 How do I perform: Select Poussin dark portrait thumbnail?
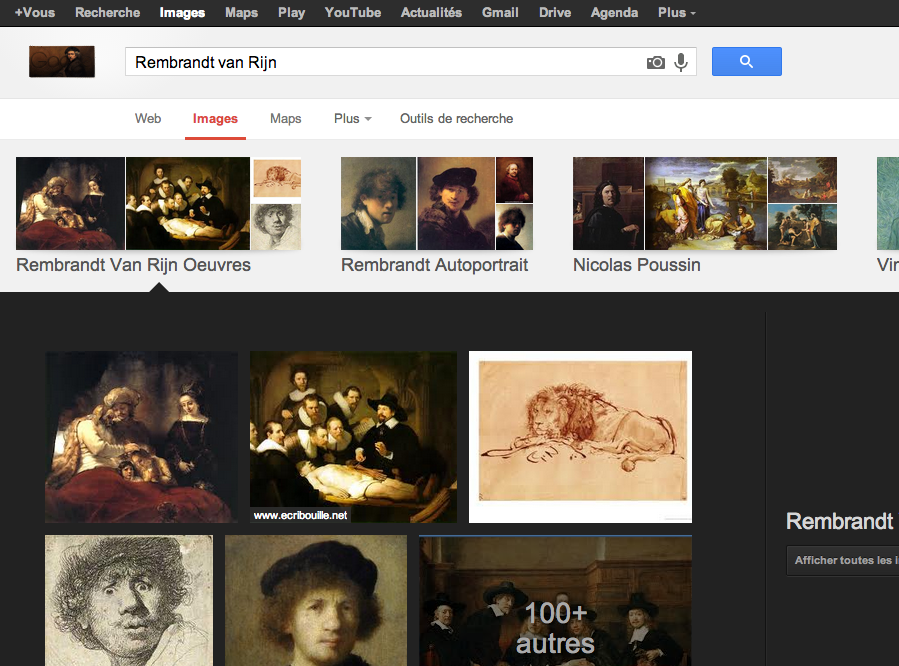[608, 203]
